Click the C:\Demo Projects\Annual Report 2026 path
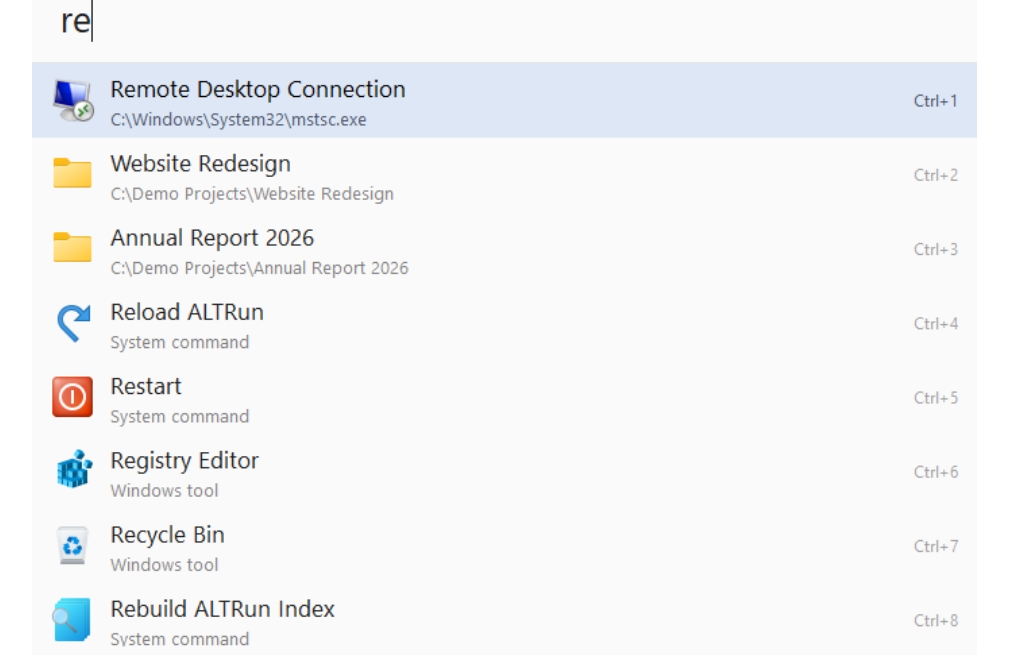Image resolution: width=1032 pixels, height=655 pixels. (x=259, y=269)
